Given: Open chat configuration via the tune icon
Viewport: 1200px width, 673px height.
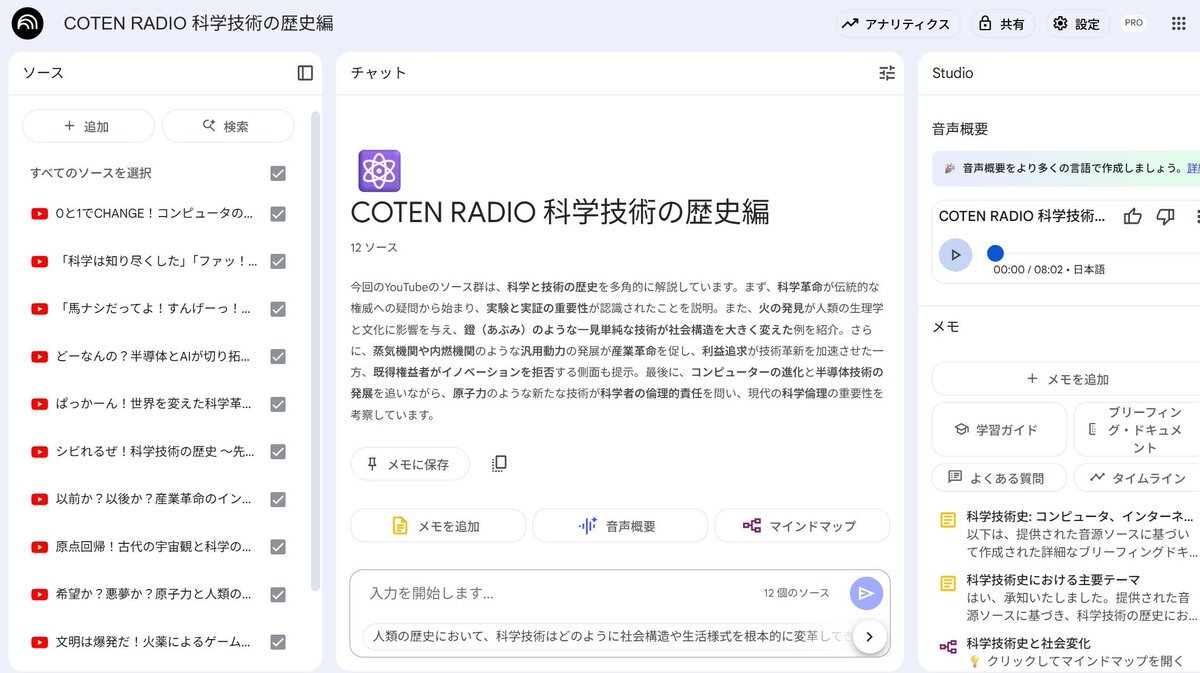Looking at the screenshot, I should pyautogui.click(x=887, y=73).
